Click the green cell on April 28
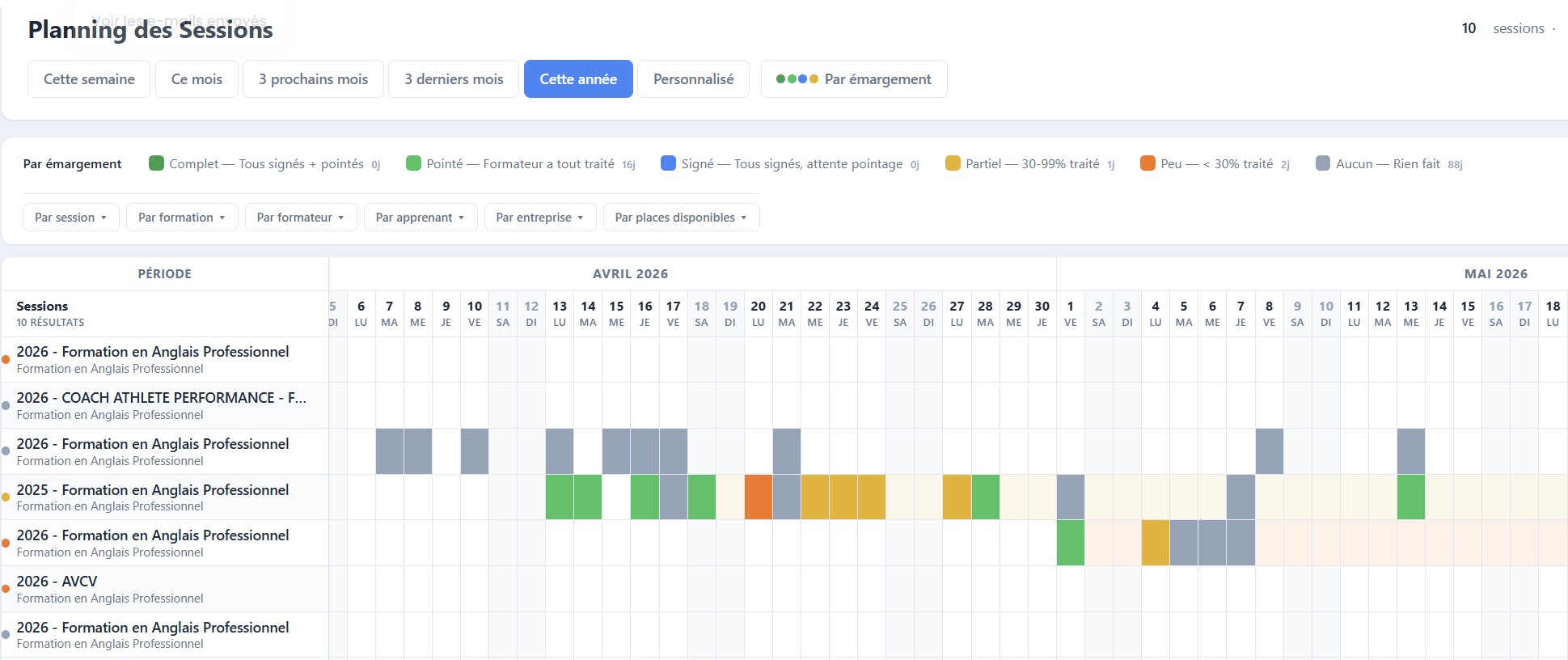Screen dimensions: 1568x660 pos(986,497)
